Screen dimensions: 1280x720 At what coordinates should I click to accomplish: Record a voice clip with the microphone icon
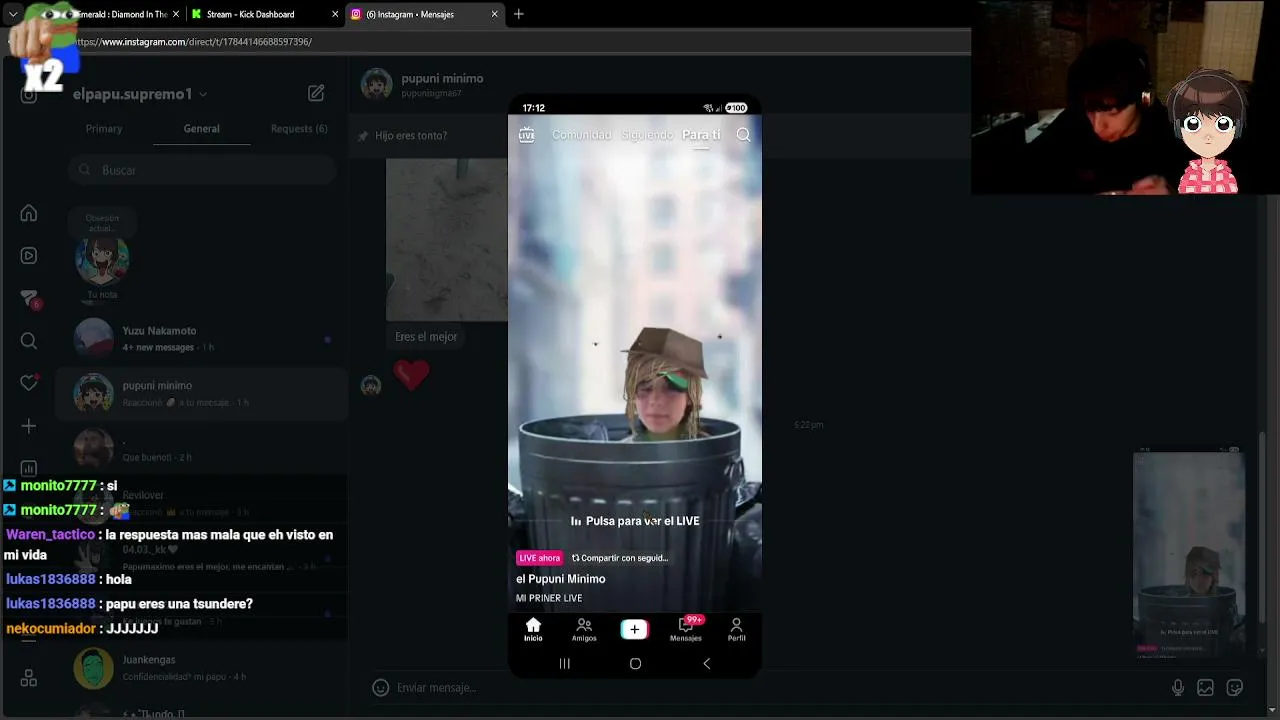click(1178, 687)
